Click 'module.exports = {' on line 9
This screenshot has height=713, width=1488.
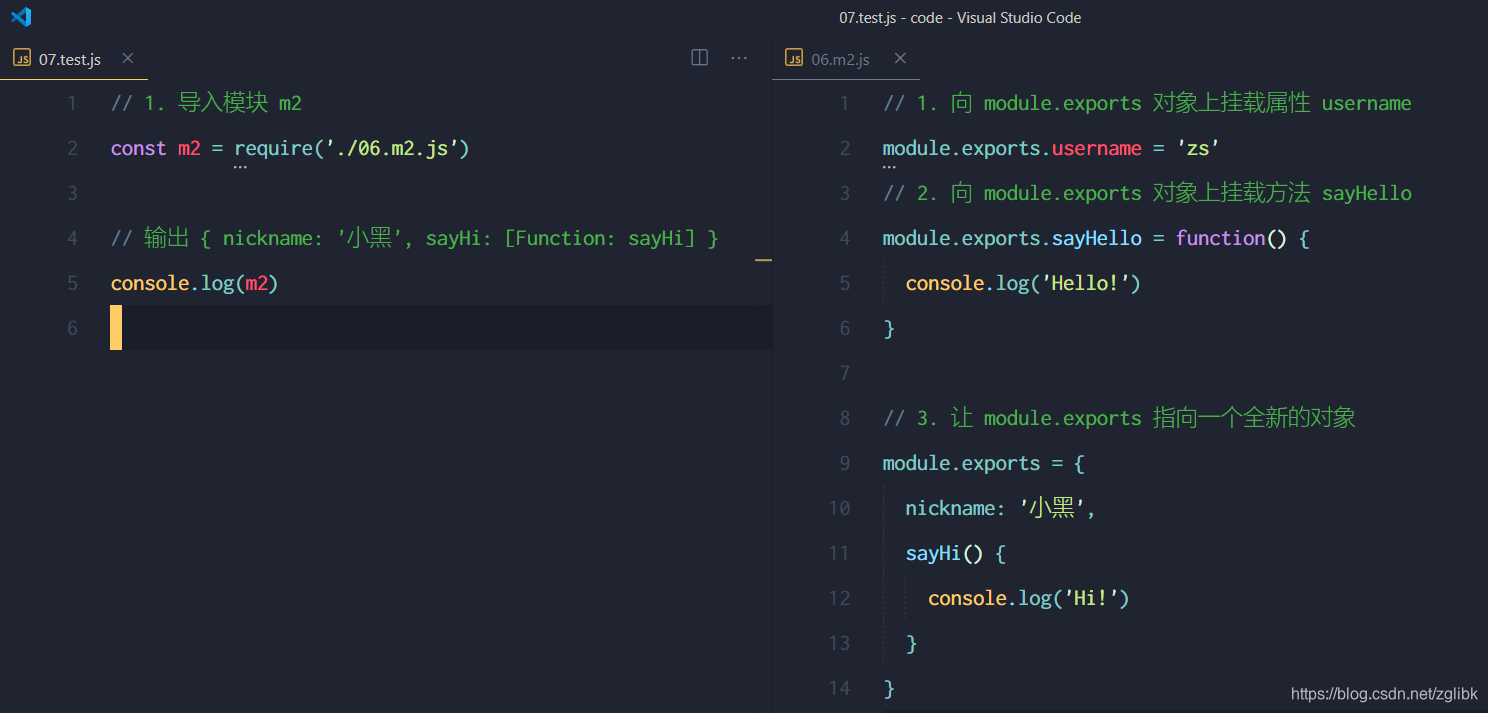(984, 463)
